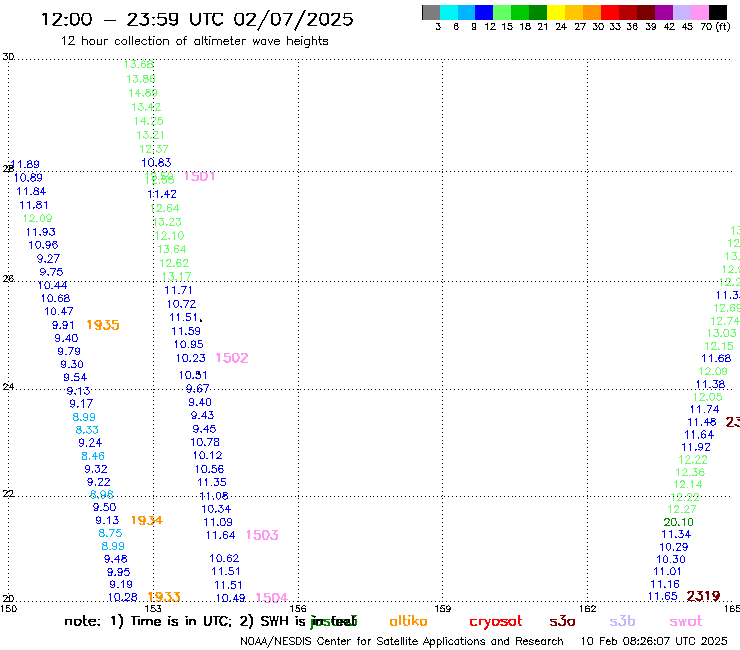Screen dimensions: 740x650
Task: Click the altika satellite legend label
Action: (x=408, y=621)
